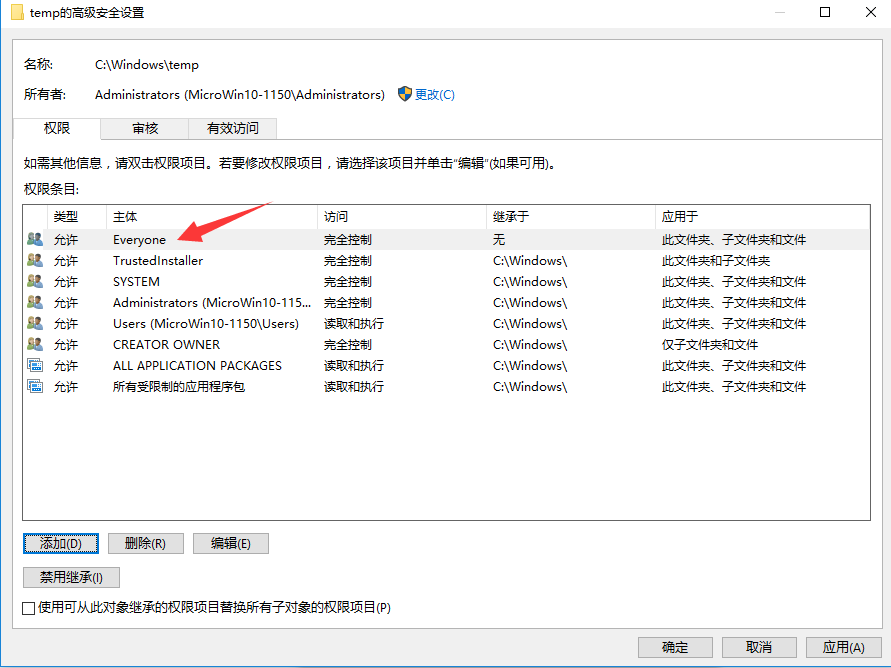This screenshot has width=891, height=668.
Task: Switch to the 权限 tab
Action: (x=57, y=128)
